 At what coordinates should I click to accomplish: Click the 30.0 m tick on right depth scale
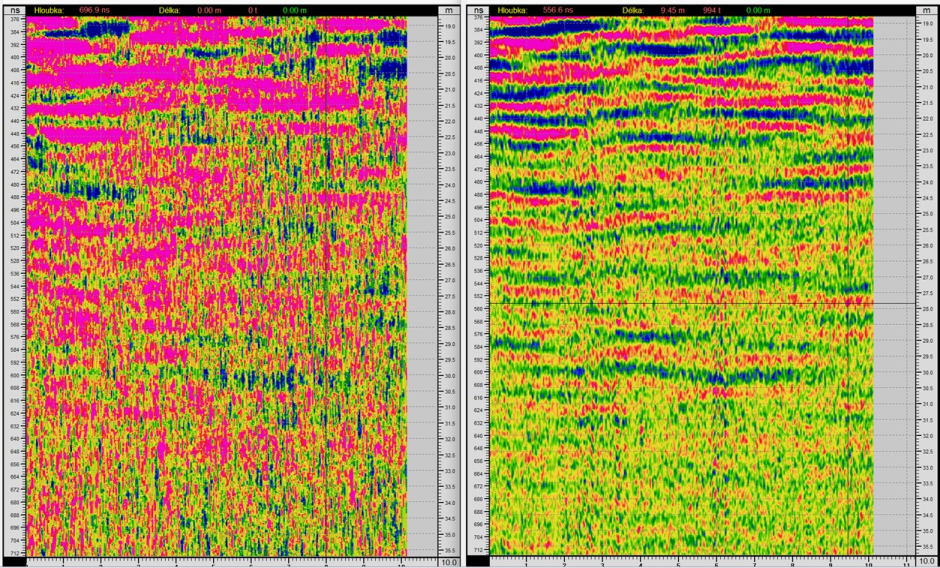click(925, 373)
